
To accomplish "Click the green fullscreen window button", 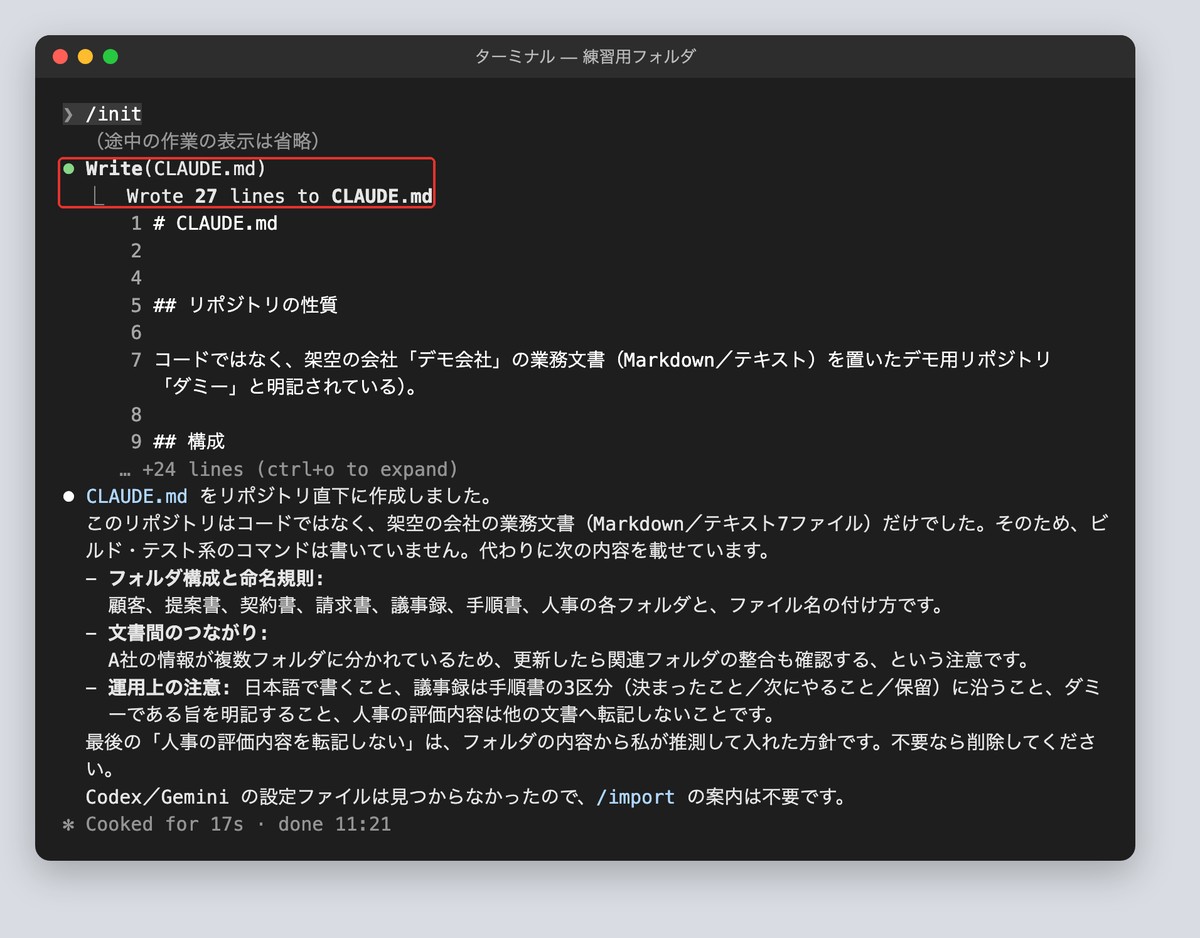I will coord(110,57).
